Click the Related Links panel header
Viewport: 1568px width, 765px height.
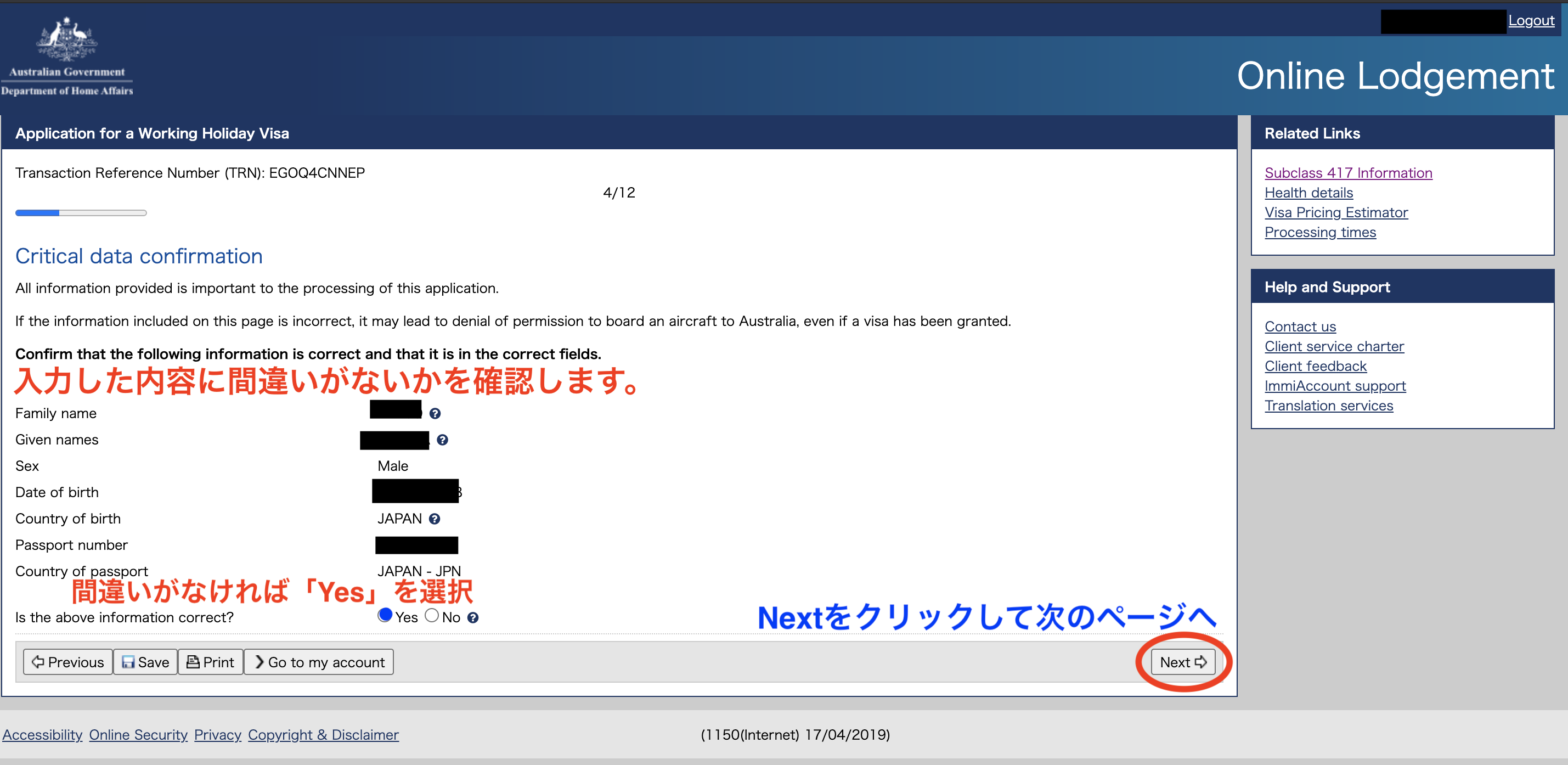coord(1402,133)
